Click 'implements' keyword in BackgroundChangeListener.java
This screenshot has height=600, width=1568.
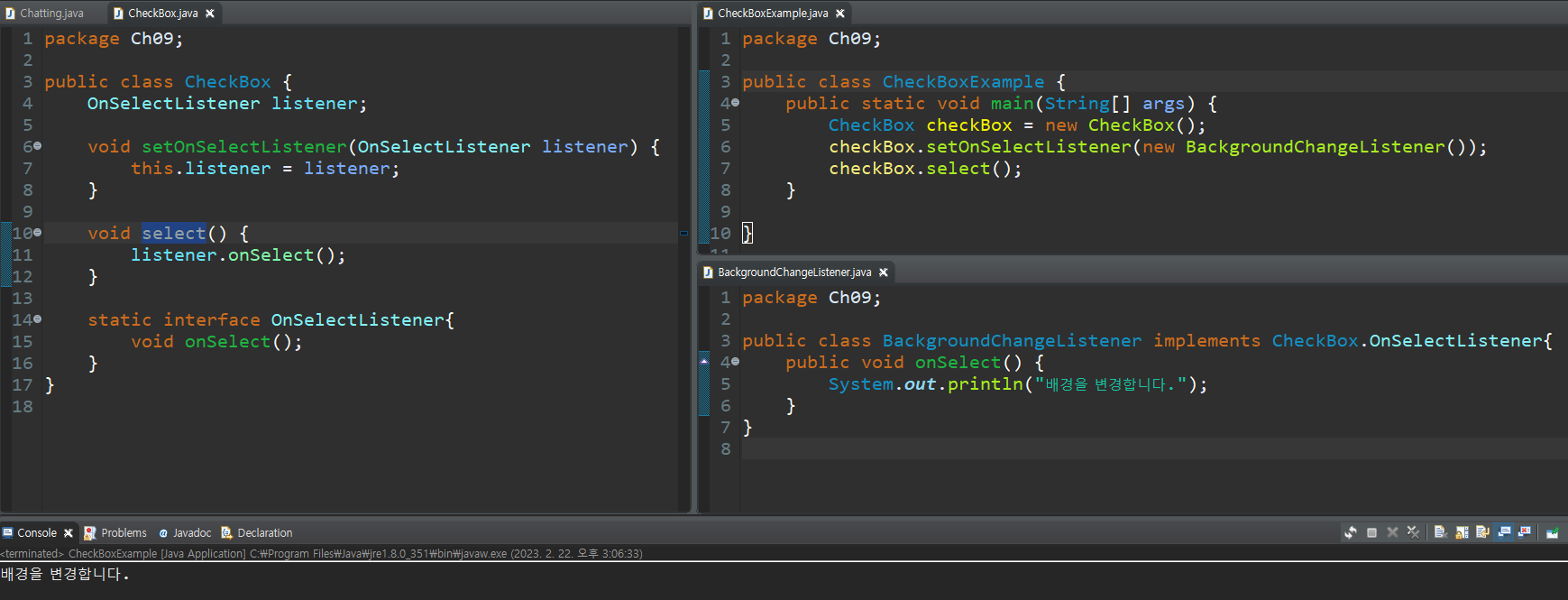(x=1206, y=340)
